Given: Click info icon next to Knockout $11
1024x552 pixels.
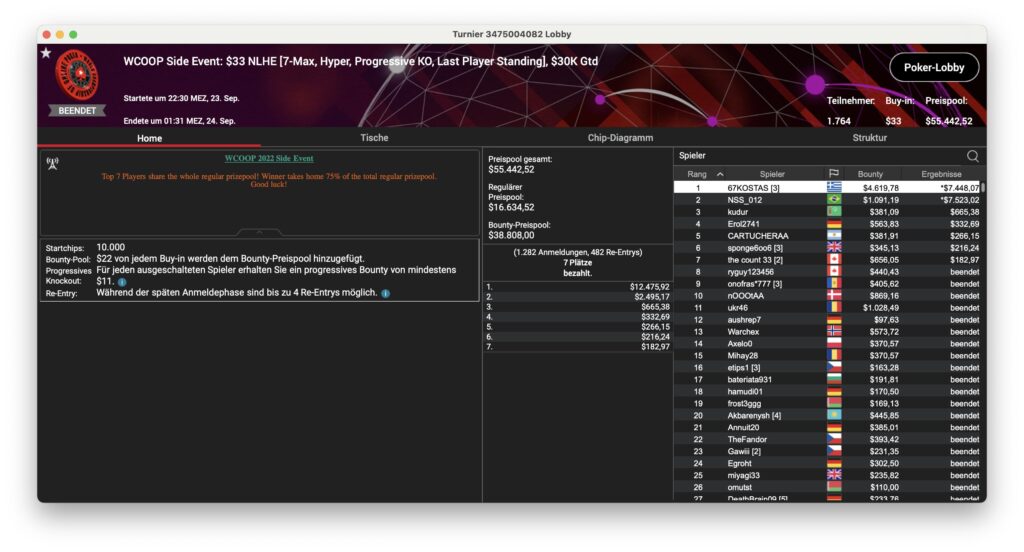Looking at the screenshot, I should point(122,282).
